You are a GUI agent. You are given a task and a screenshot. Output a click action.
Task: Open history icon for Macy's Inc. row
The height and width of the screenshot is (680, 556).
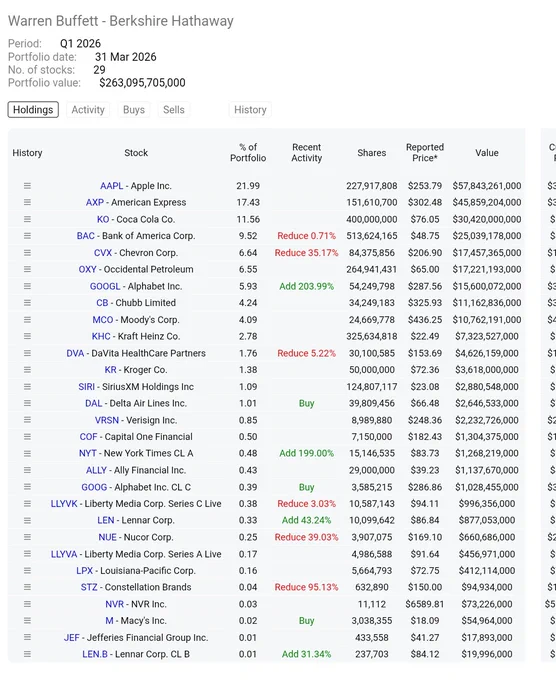click(x=27, y=621)
